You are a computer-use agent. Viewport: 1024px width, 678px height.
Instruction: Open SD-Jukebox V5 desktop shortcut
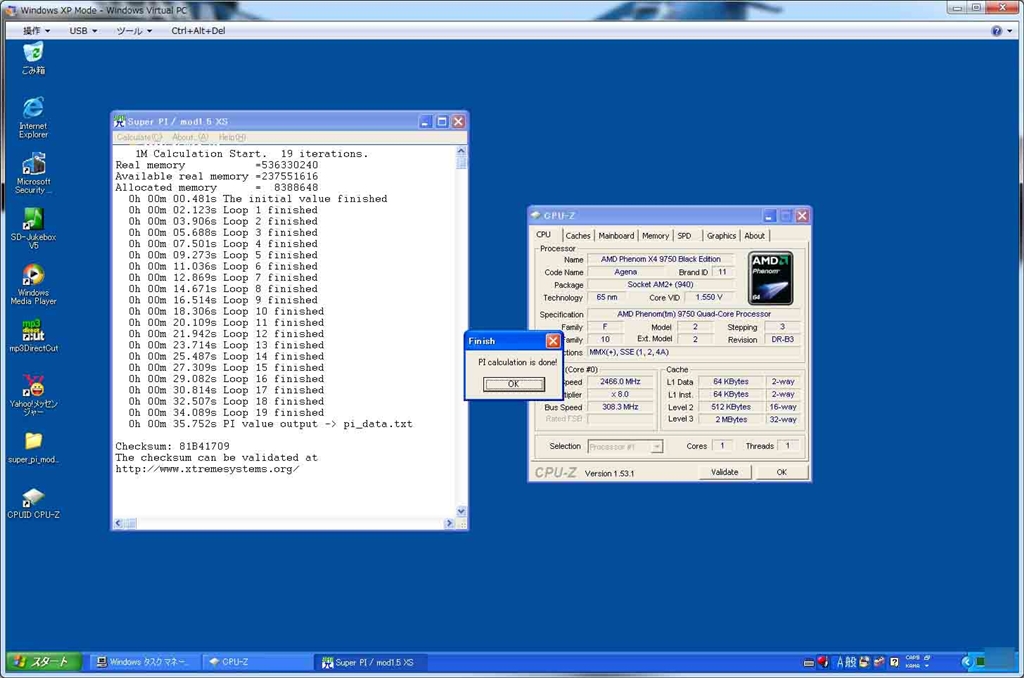(x=33, y=220)
